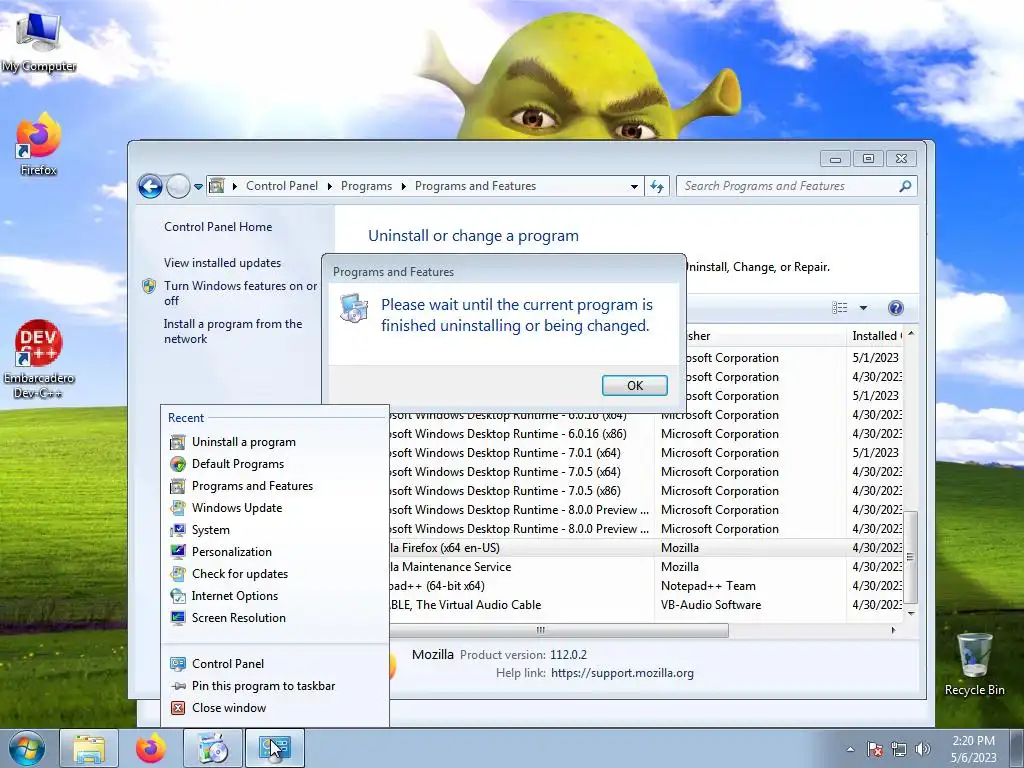Open the view options dropdown arrow
The height and width of the screenshot is (768, 1024).
coord(863,308)
